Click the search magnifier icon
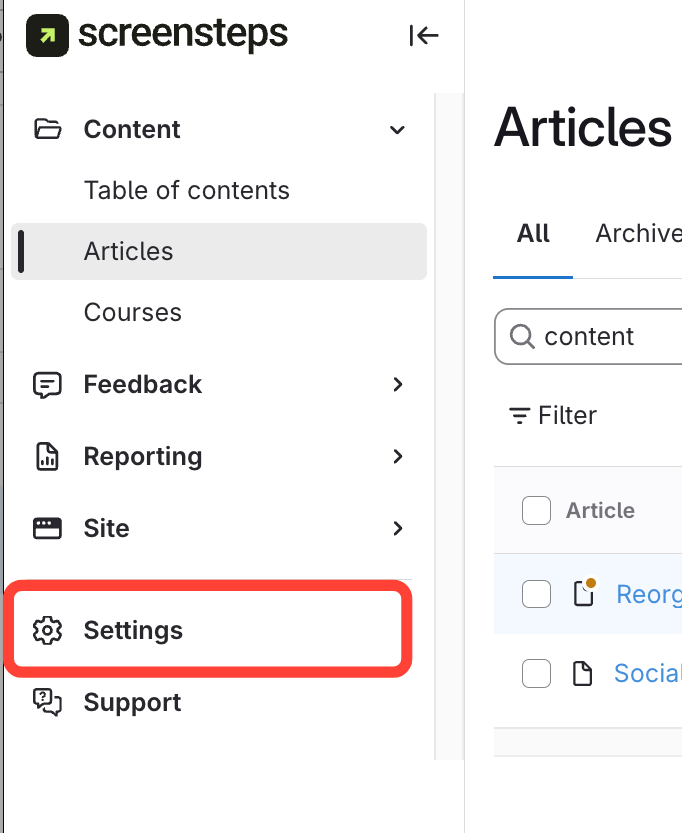The height and width of the screenshot is (833, 682). [x=521, y=337]
